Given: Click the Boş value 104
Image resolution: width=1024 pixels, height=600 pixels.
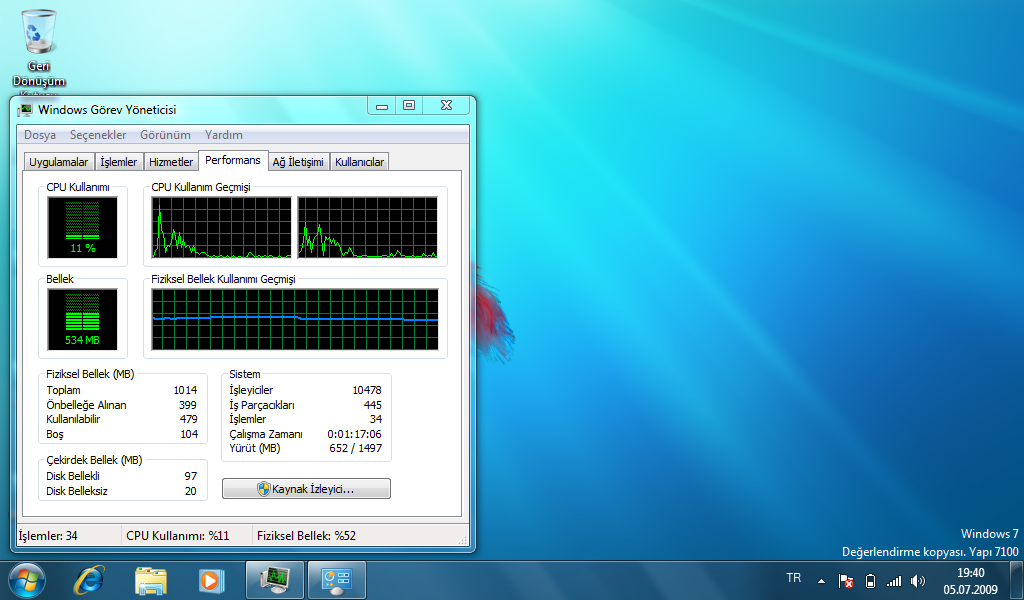Looking at the screenshot, I should (x=189, y=434).
